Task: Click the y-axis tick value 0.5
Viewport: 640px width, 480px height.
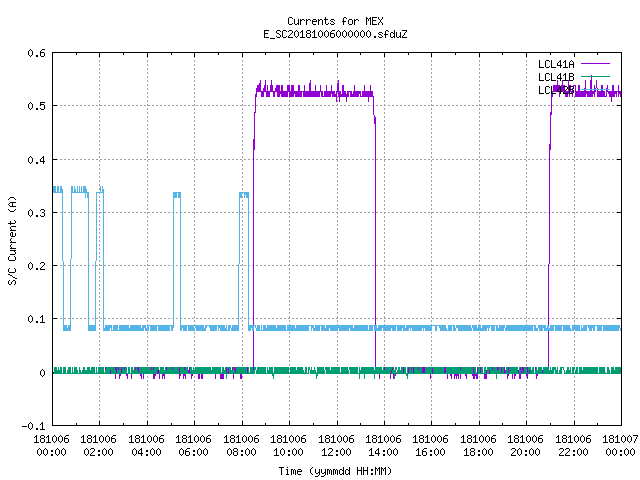Action: (x=36, y=106)
